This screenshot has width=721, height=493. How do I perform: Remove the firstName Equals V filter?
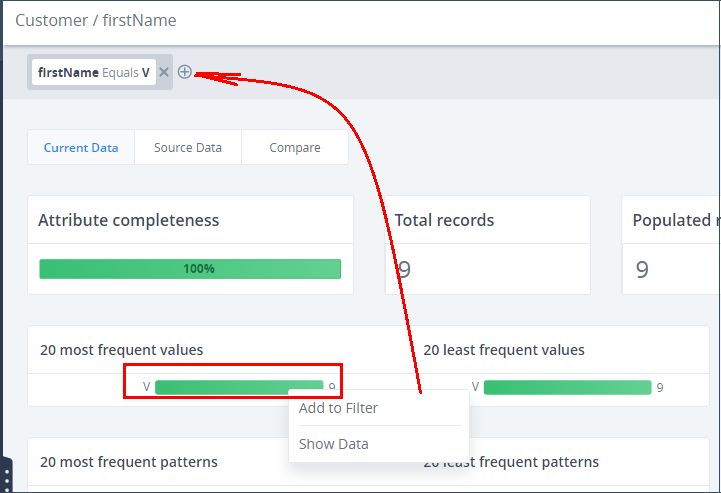164,72
